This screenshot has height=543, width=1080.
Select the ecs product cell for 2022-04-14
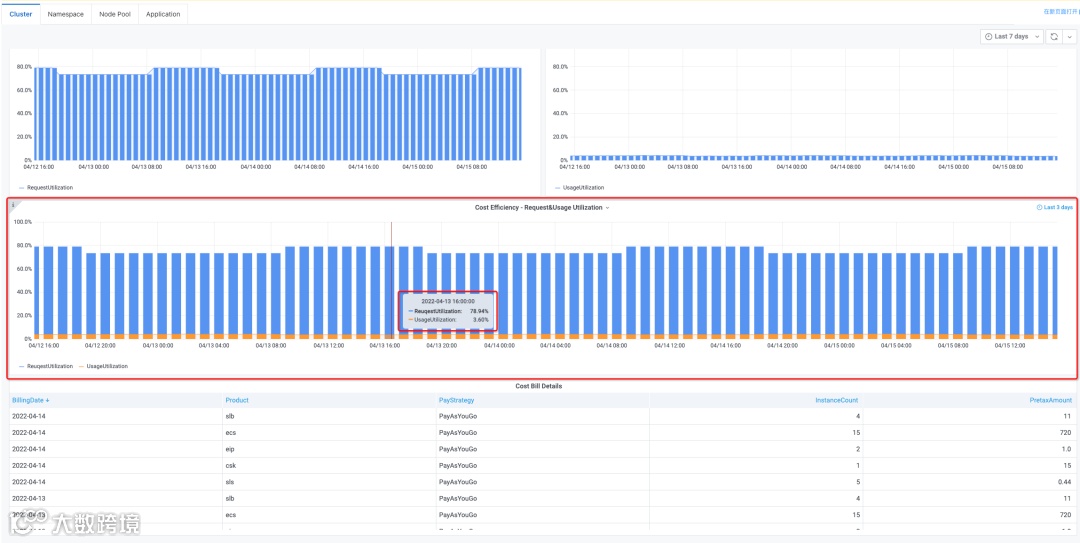tap(329, 433)
